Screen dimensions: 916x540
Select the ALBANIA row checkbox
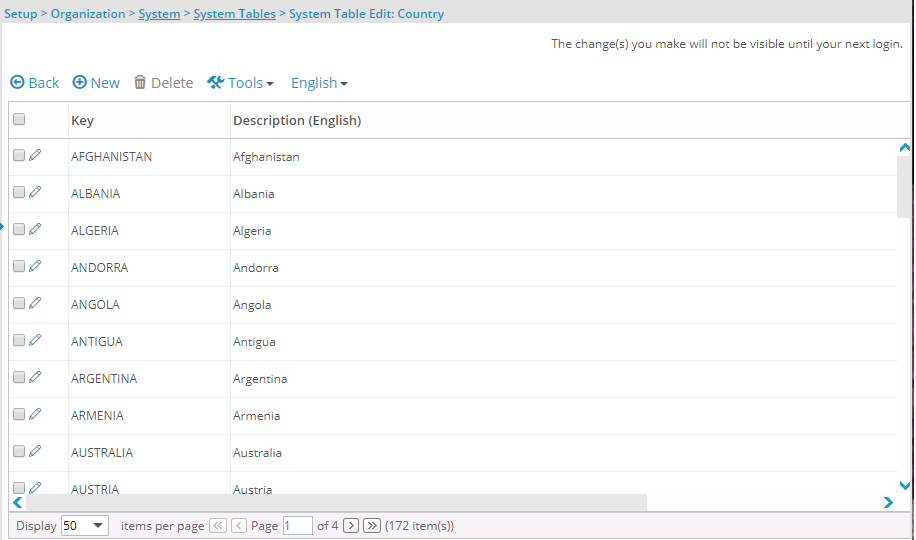[x=19, y=192]
